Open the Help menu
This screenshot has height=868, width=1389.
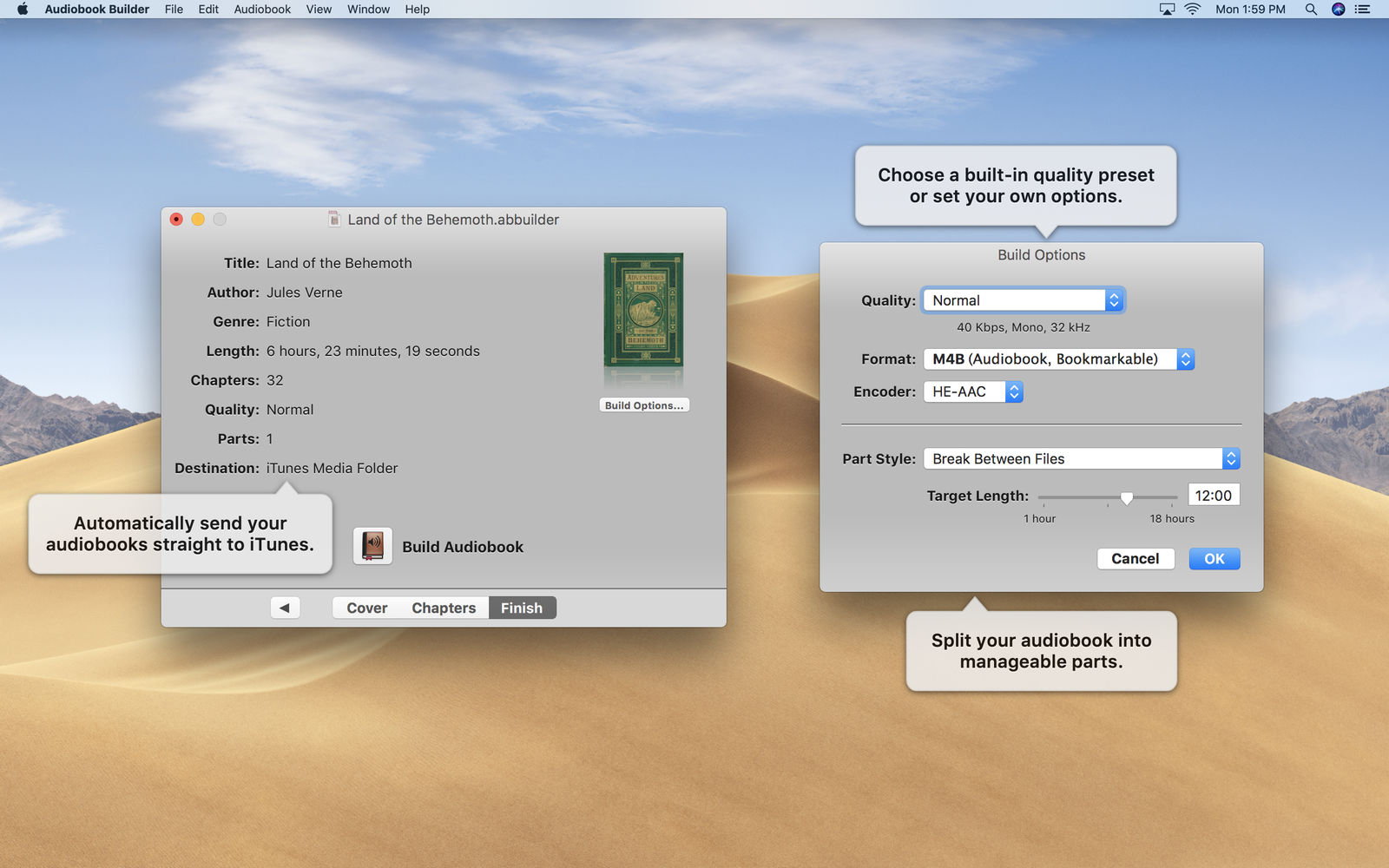pos(417,9)
